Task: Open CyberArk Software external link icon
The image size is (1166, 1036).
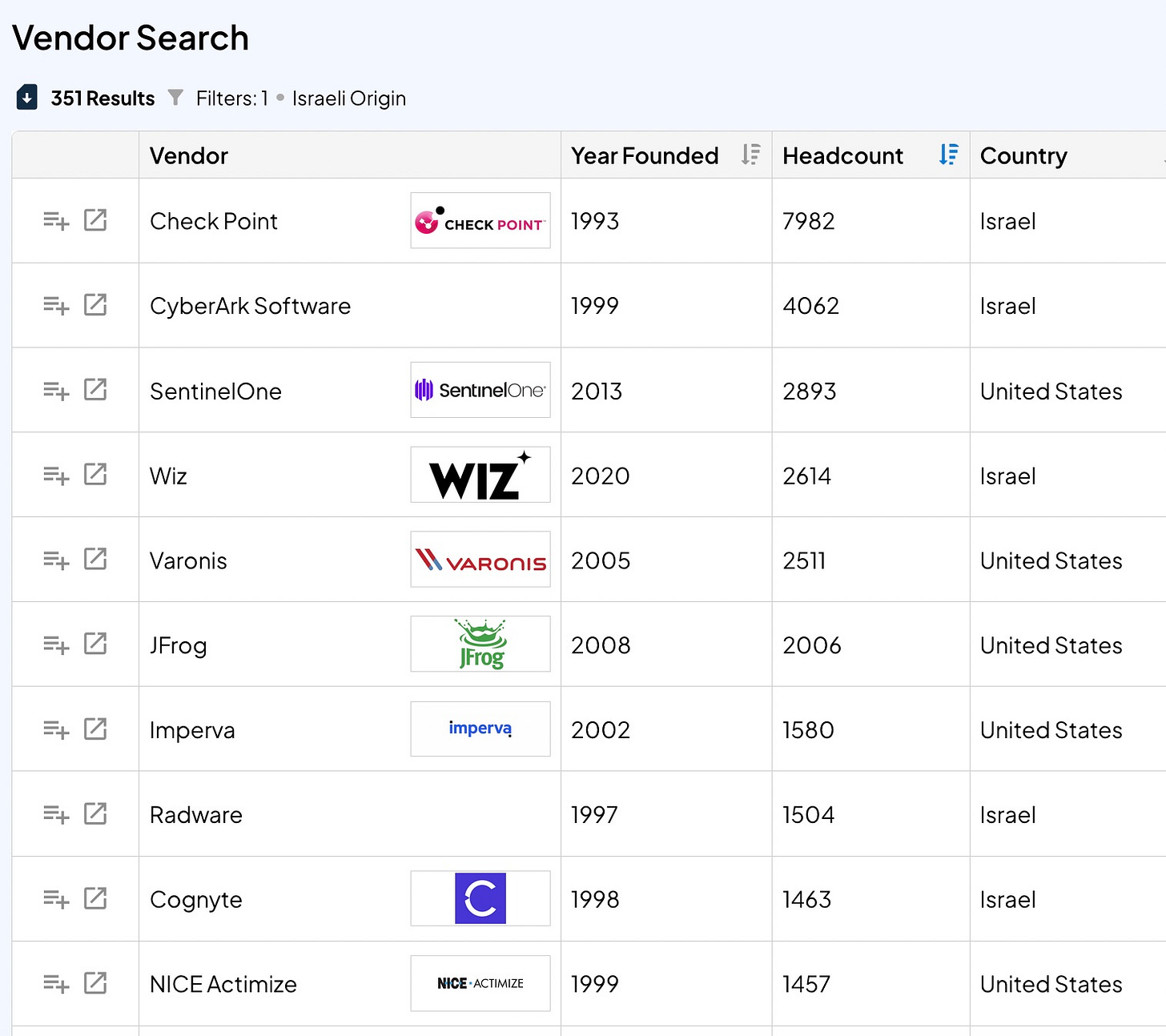Action: click(95, 304)
